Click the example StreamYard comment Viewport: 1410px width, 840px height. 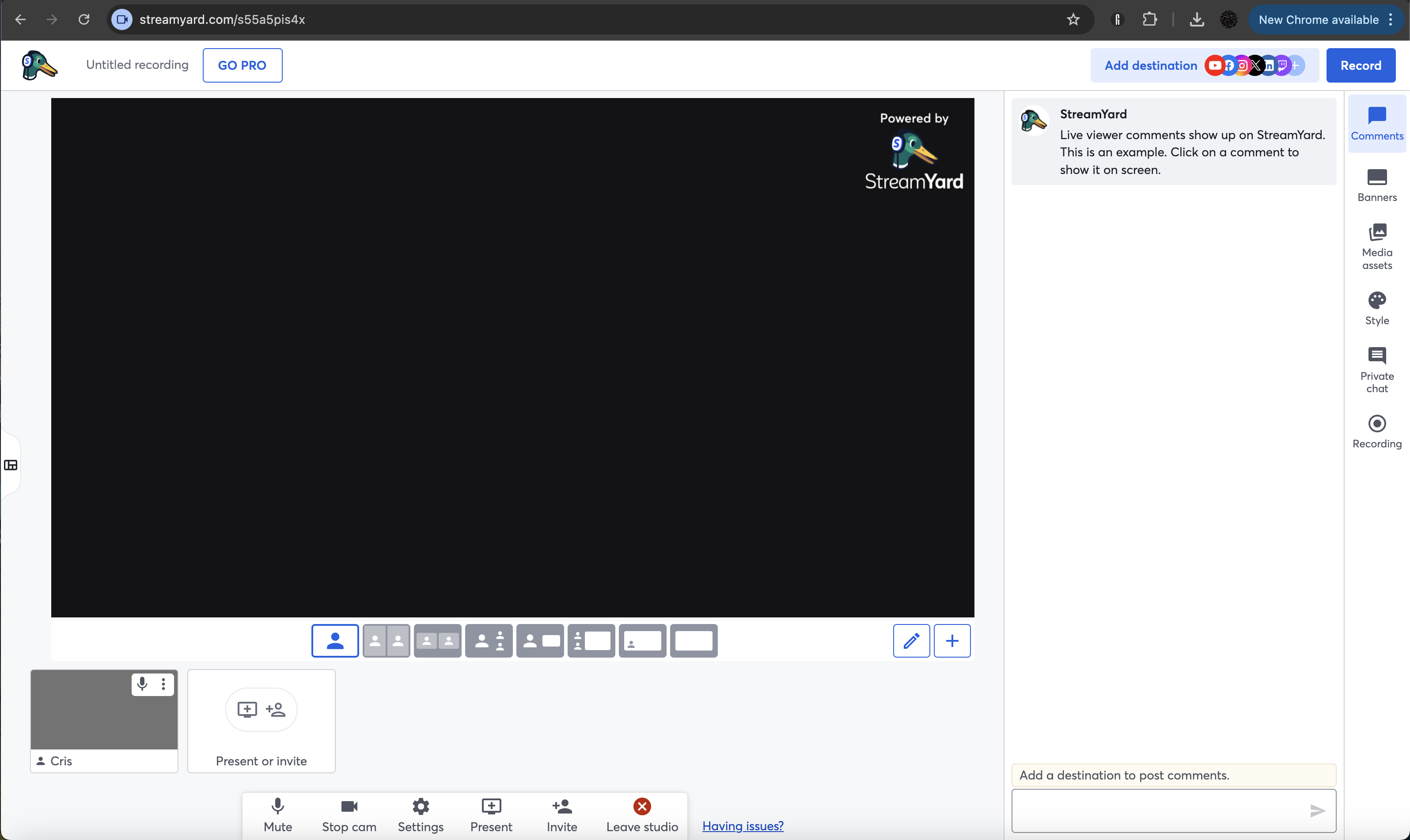point(1173,141)
